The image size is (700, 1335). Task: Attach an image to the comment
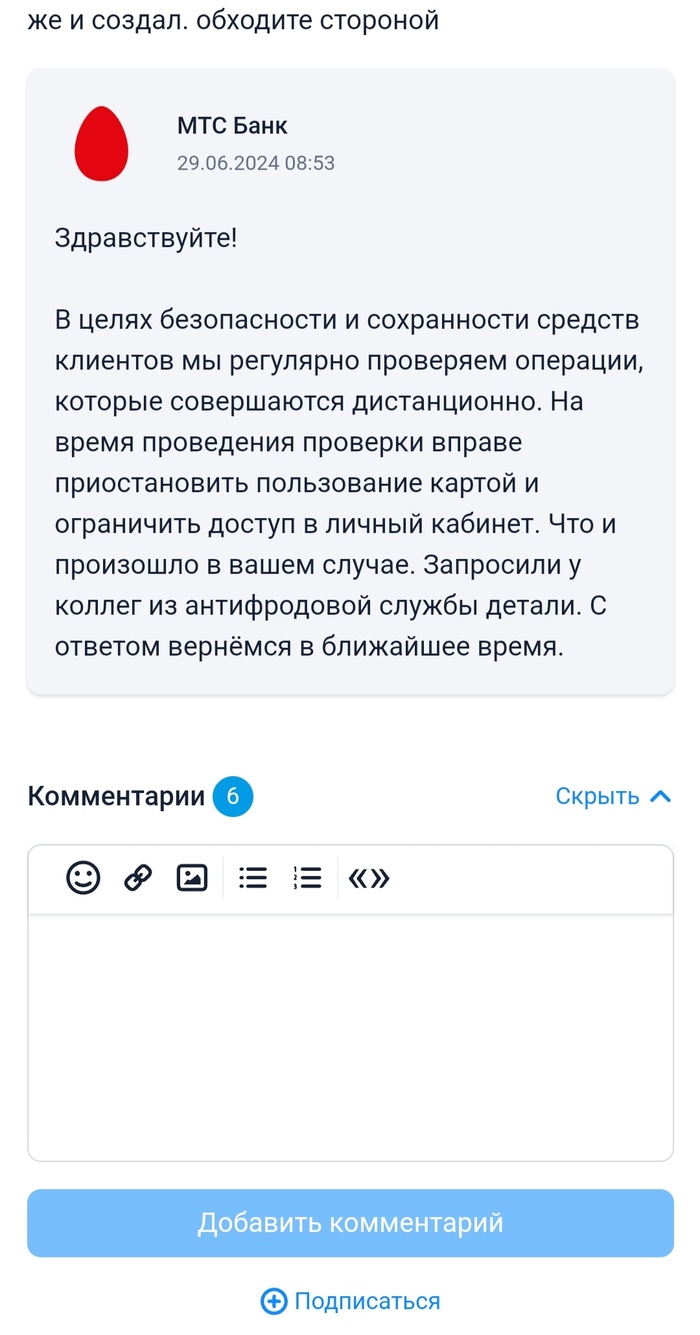tap(192, 878)
